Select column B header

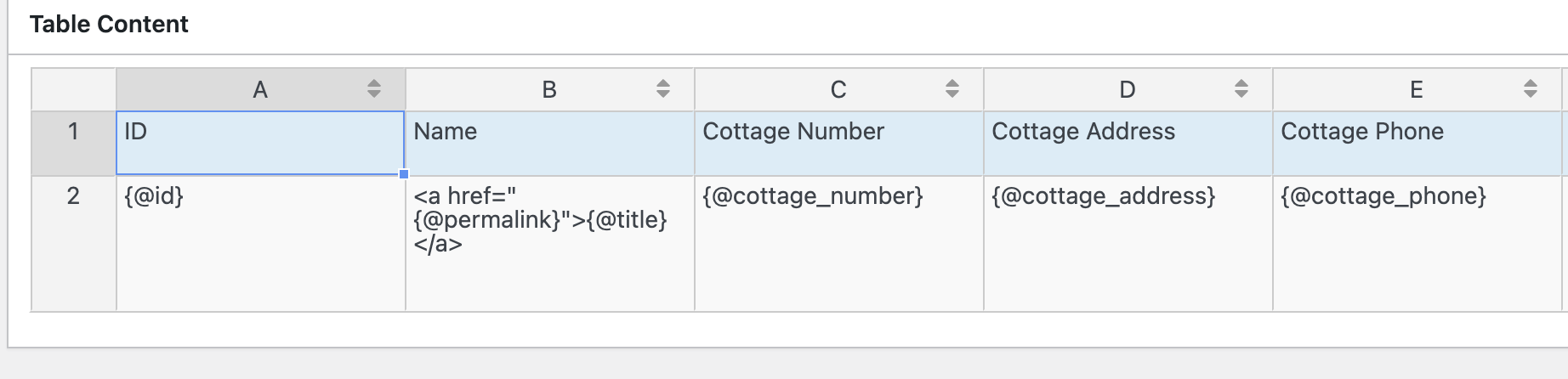click(549, 89)
